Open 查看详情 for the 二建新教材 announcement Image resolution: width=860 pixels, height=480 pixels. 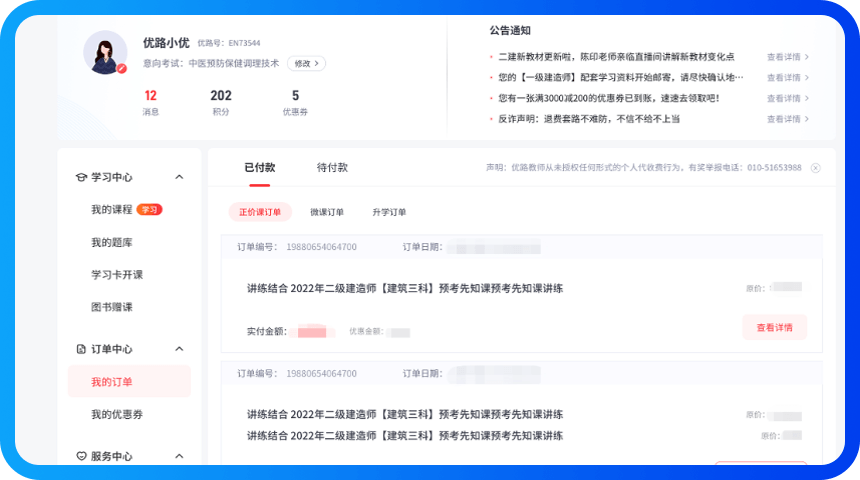coord(787,57)
